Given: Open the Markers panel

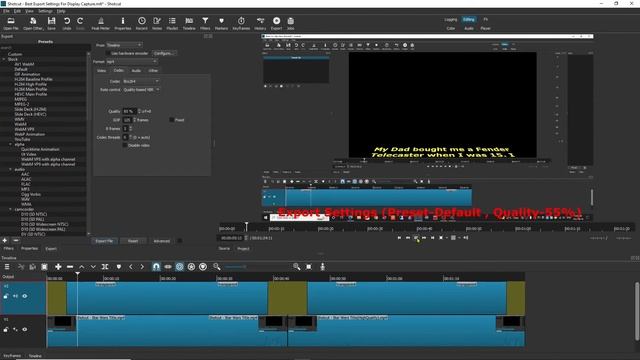Looking at the screenshot, I should (x=221, y=23).
